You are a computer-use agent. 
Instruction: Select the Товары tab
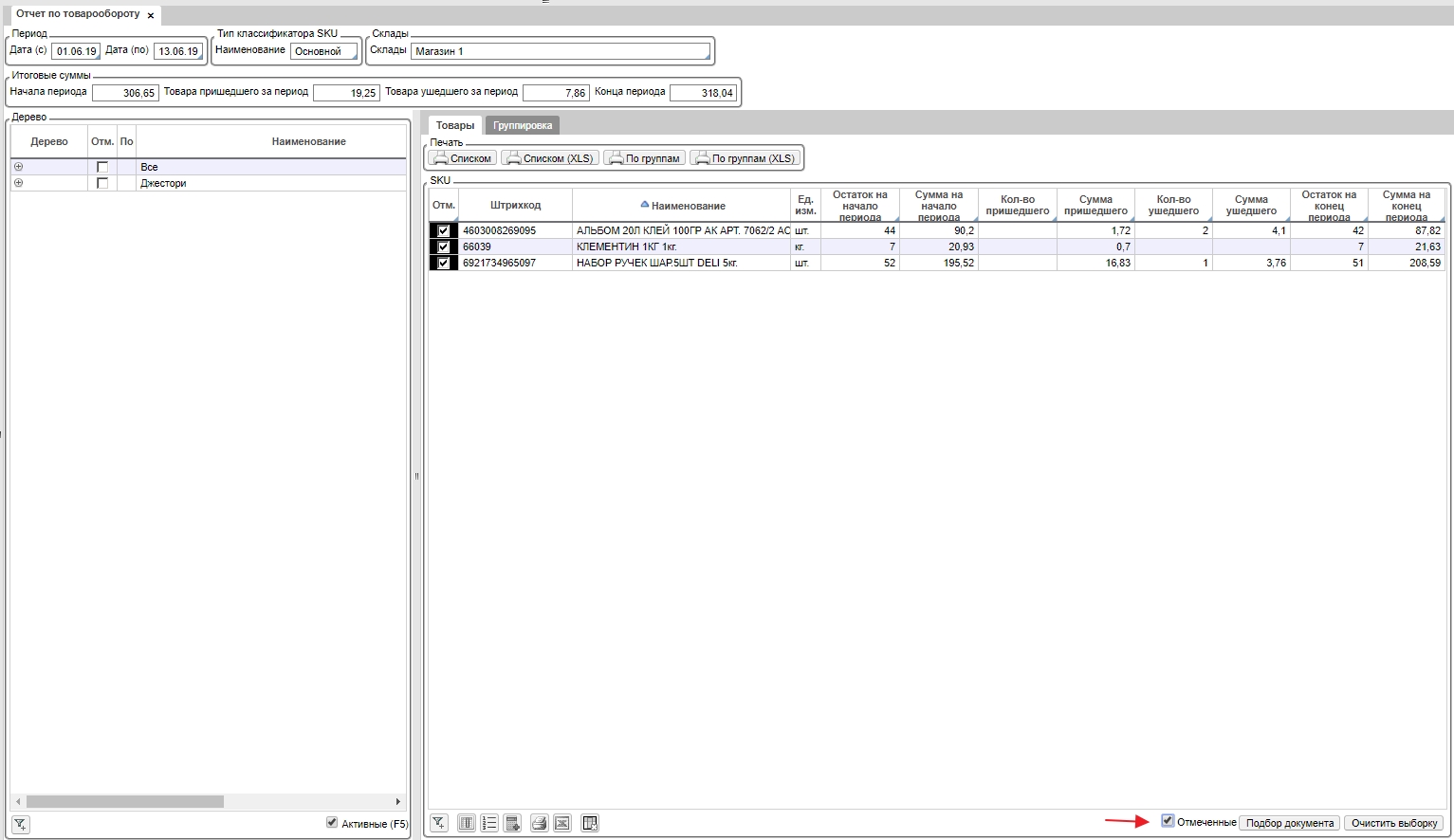(454, 125)
